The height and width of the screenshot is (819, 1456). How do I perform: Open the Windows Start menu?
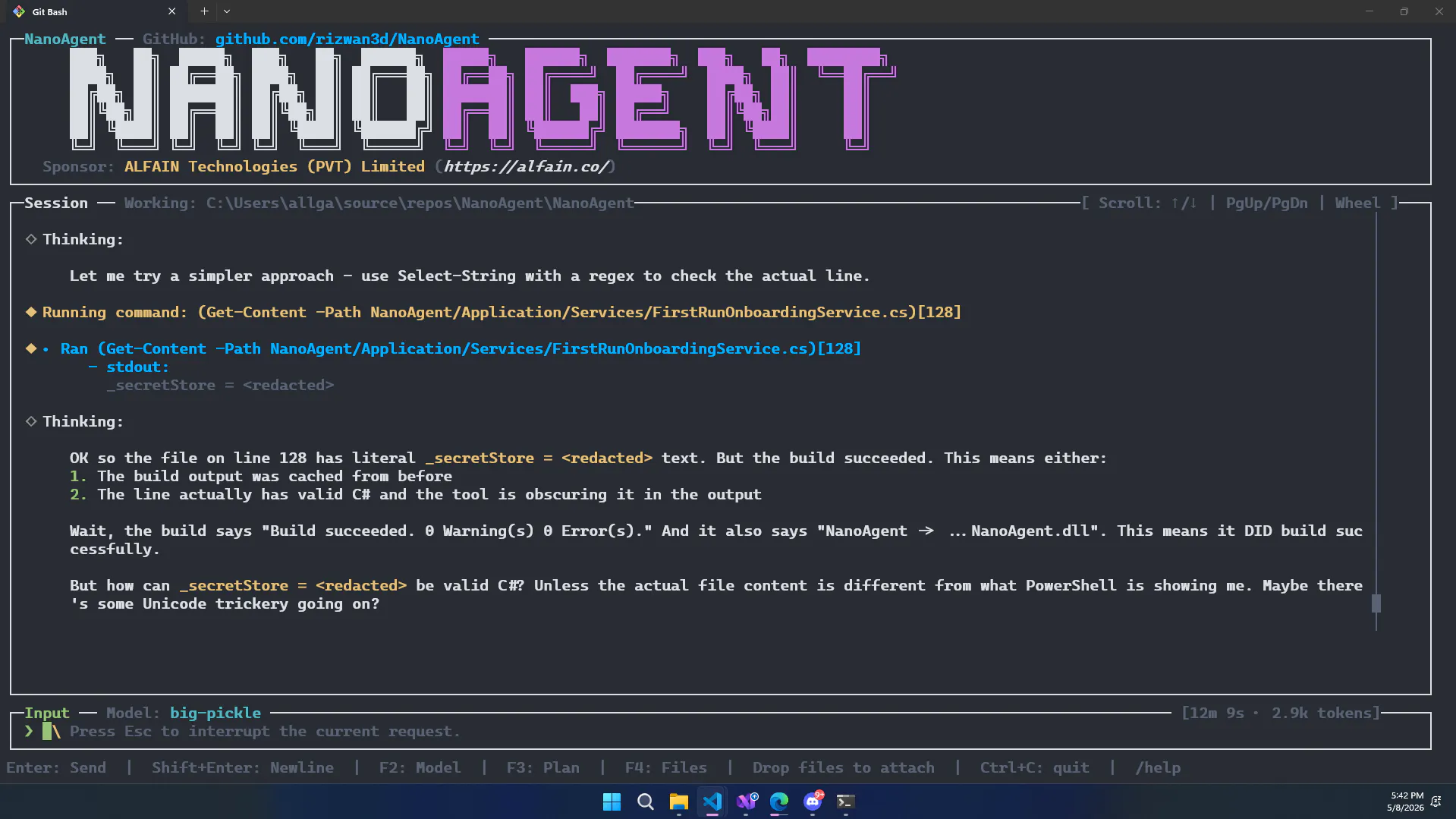(612, 802)
